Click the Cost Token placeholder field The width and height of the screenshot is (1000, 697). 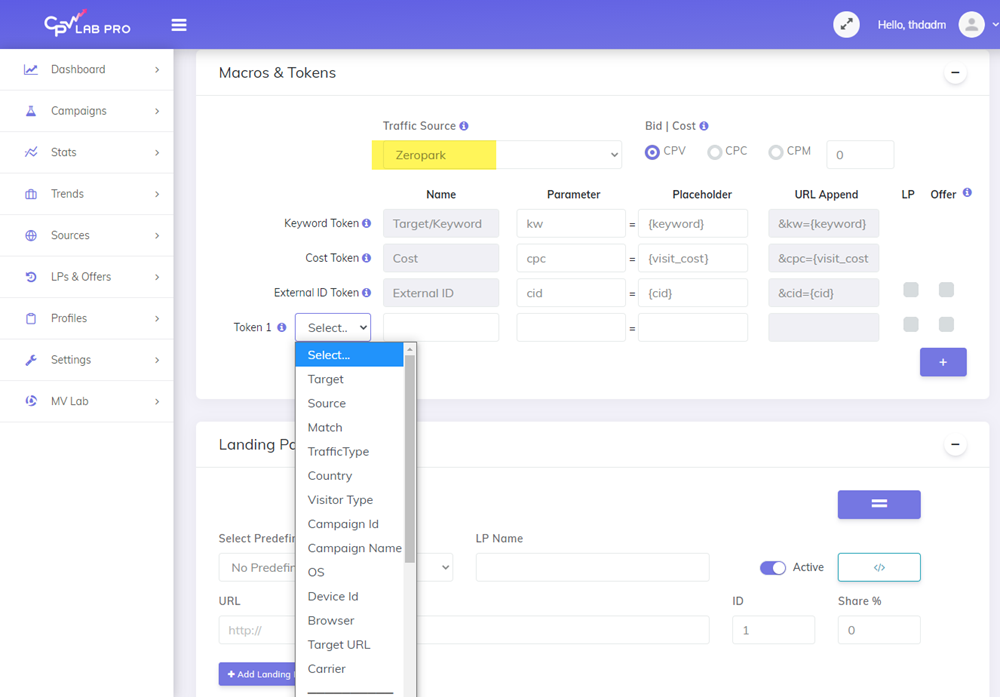(693, 258)
